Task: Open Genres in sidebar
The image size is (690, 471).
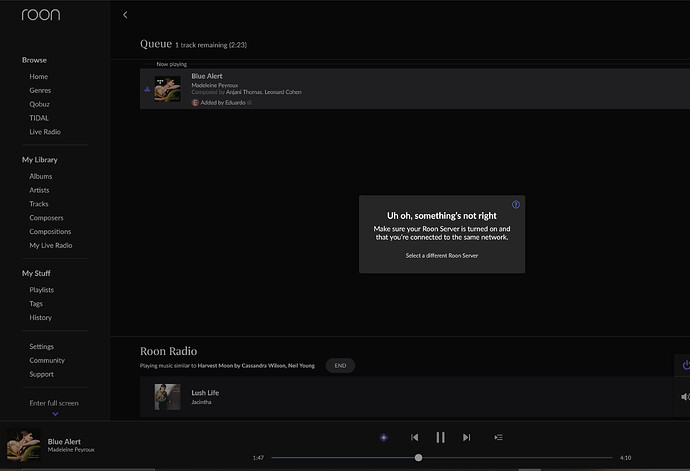Action: click(40, 90)
